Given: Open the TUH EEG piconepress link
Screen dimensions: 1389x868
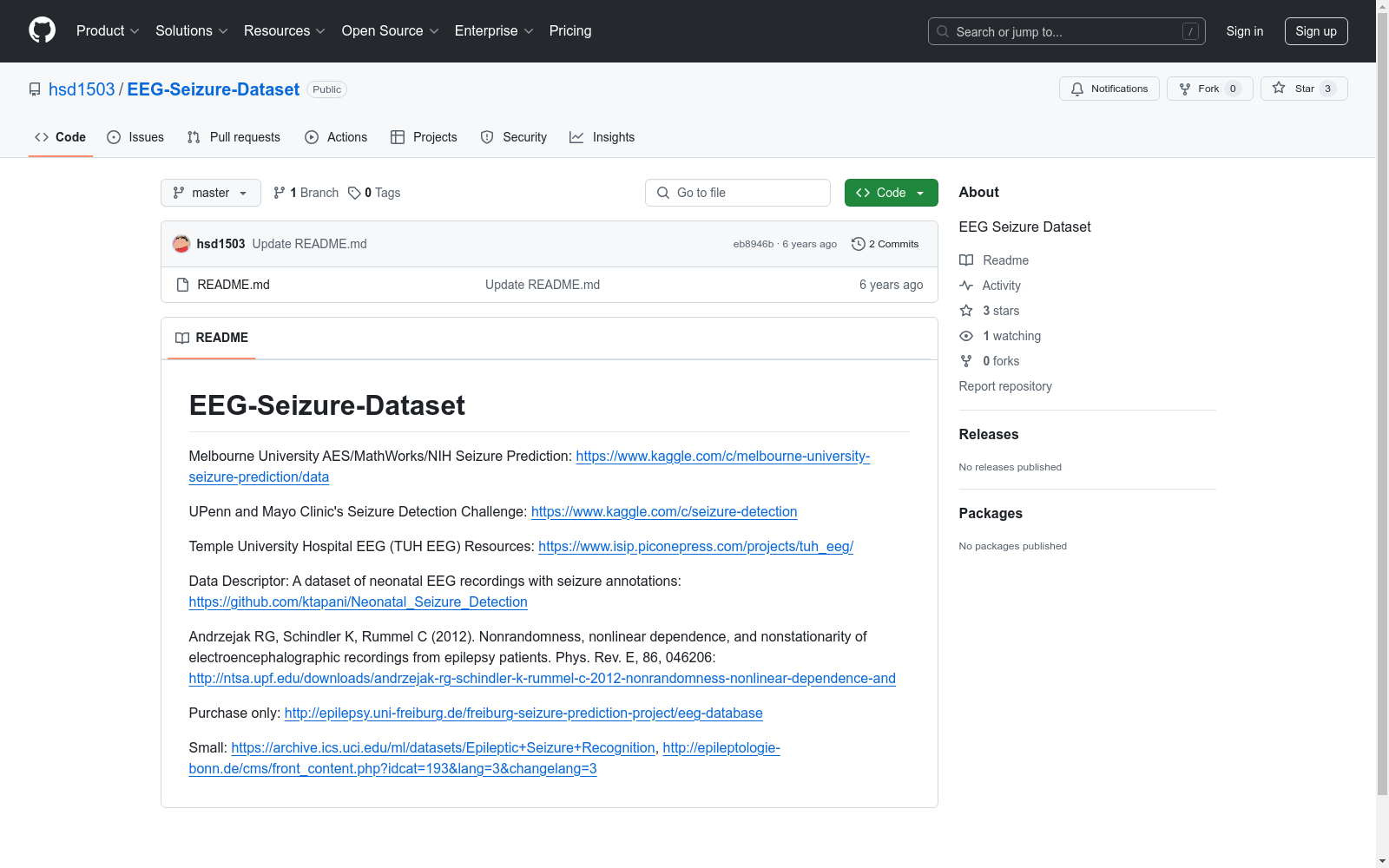Looking at the screenshot, I should (695, 547).
